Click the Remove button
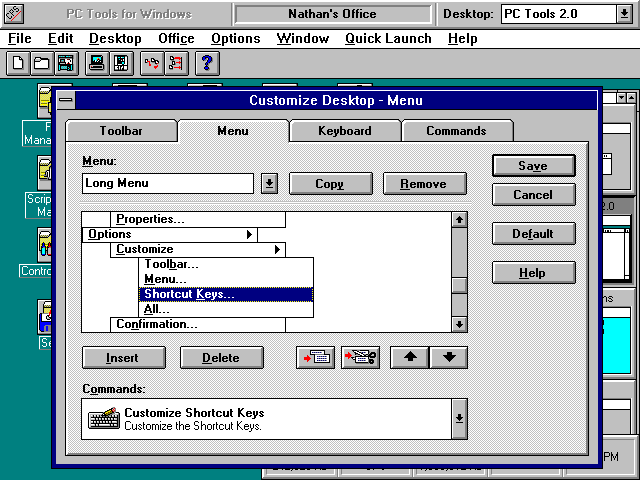The image size is (640, 480). tap(425, 184)
